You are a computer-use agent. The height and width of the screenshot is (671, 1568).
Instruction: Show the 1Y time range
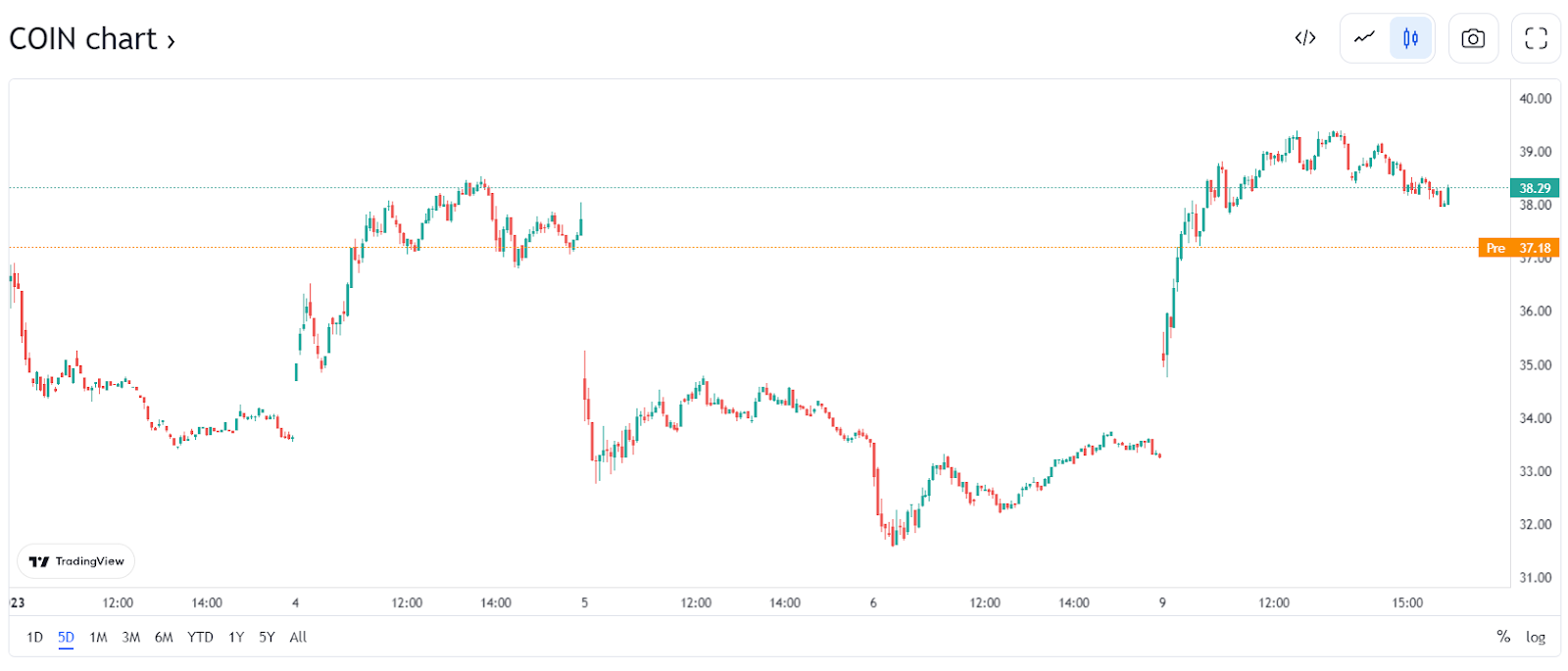pos(236,637)
